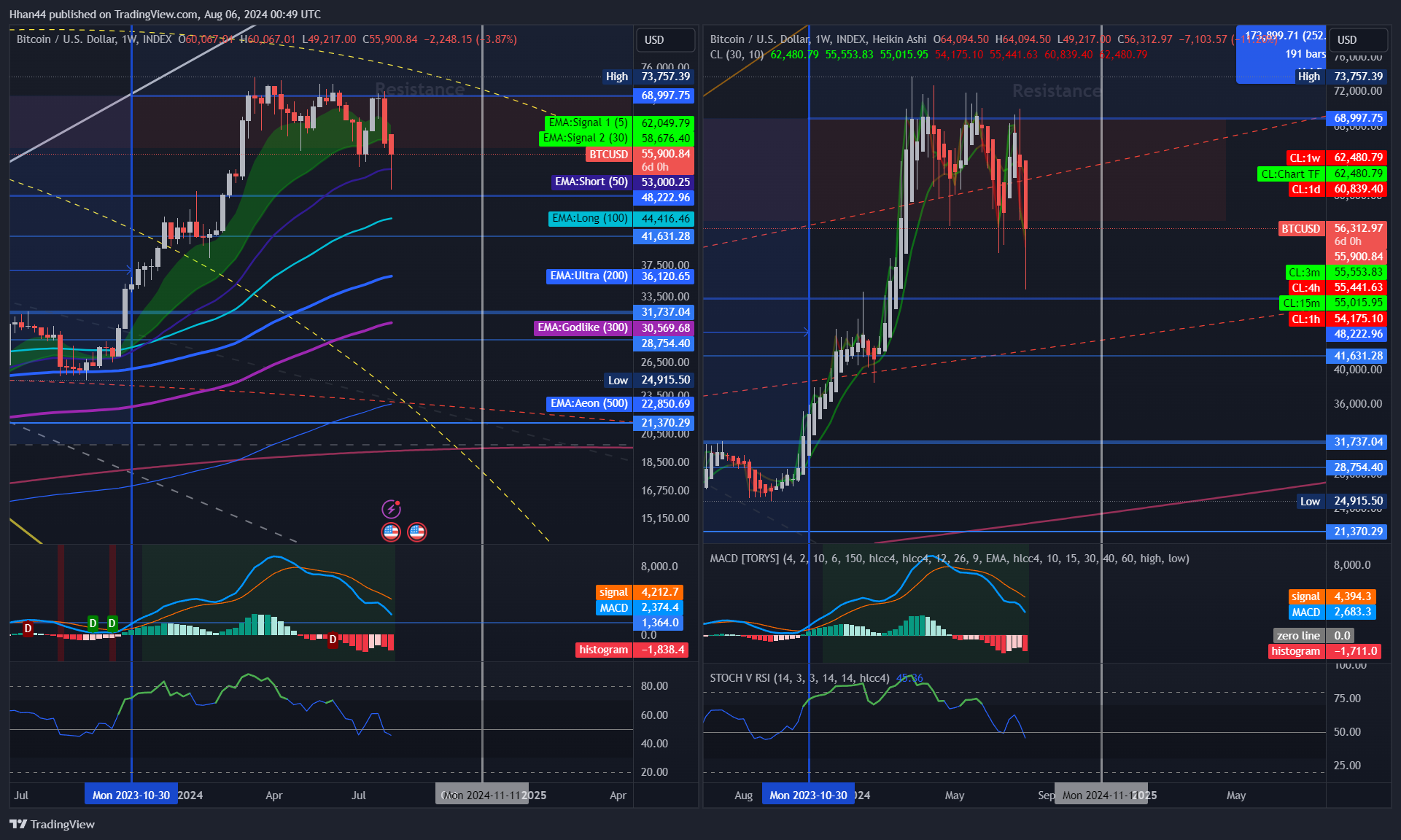This screenshot has height=840, width=1401.
Task: Click the Mon 2024-11-11 date marker on the right chart
Action: coord(1101,796)
